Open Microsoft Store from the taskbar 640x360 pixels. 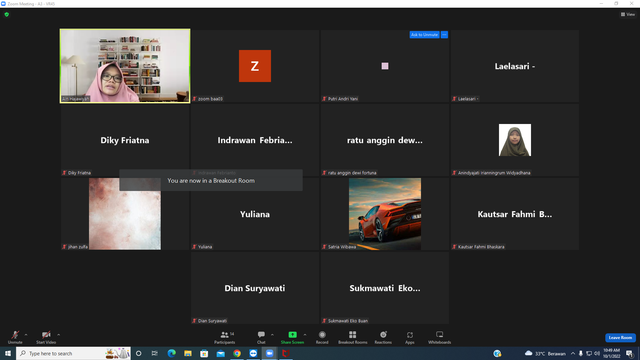(x=204, y=353)
